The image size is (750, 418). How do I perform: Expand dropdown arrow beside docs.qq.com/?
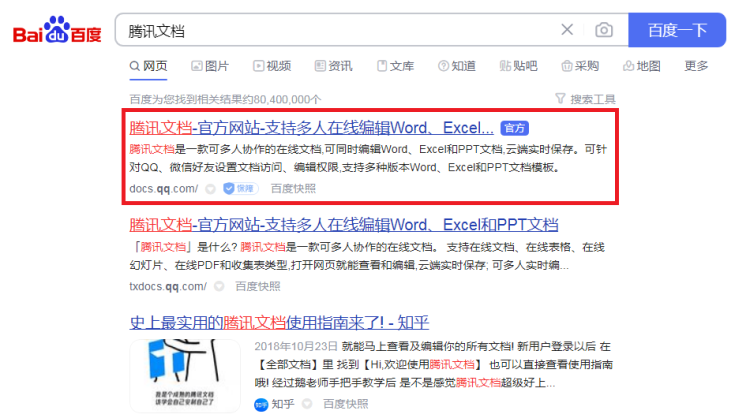click(210, 189)
